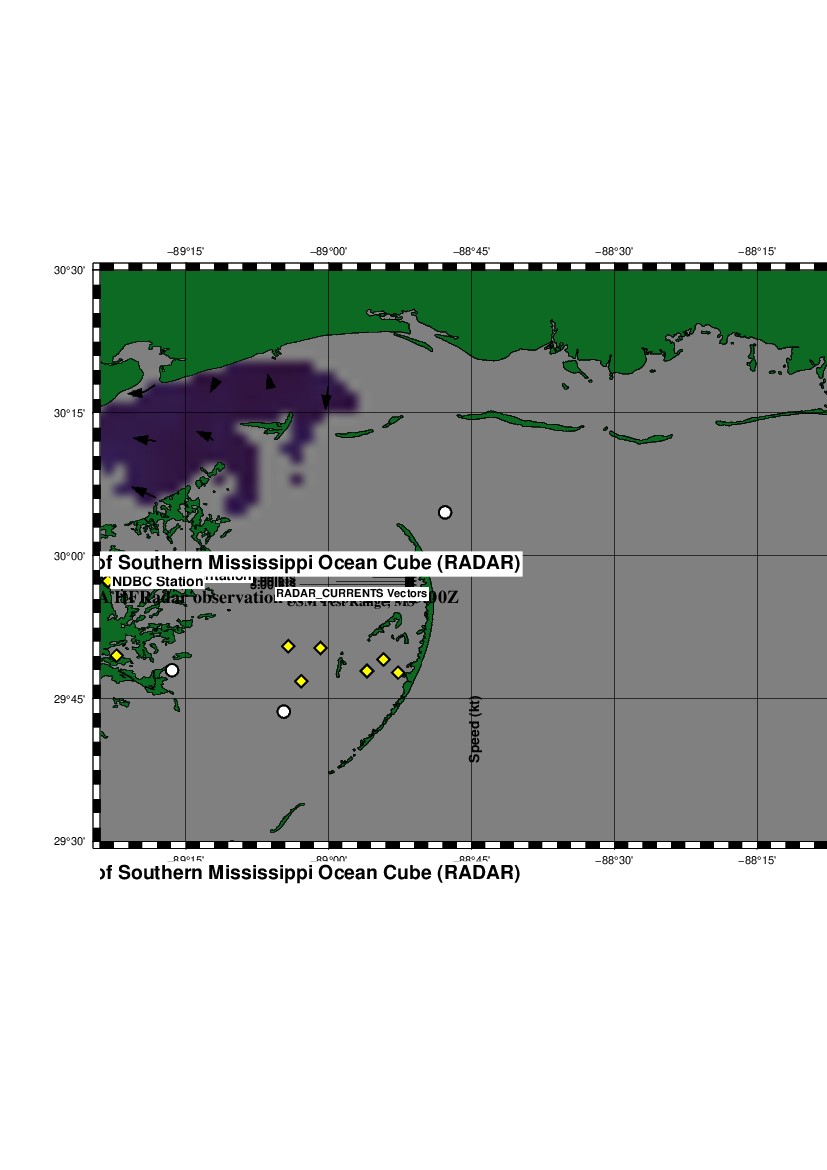Click the southernmost yellow diamond station
This screenshot has height=1170, width=827.
(301, 681)
